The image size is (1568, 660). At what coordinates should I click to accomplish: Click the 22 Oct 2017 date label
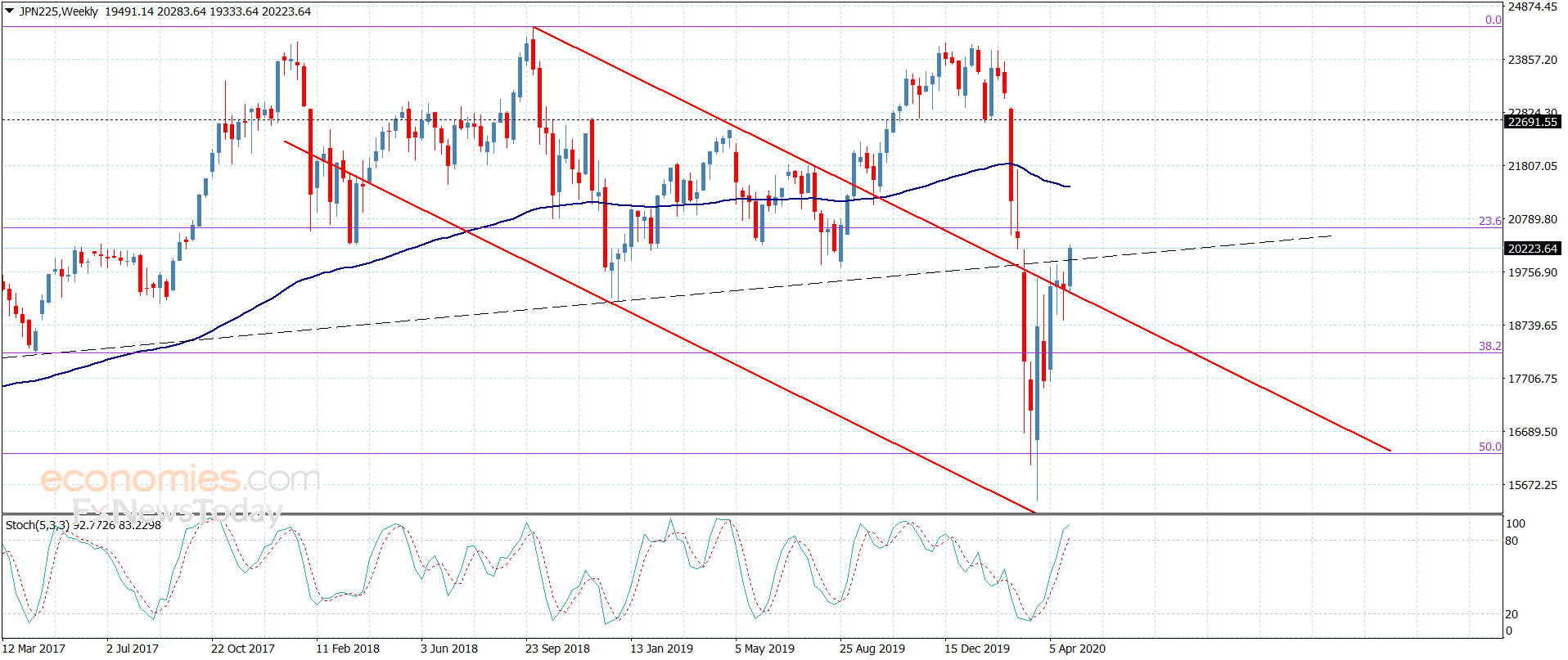tap(243, 649)
